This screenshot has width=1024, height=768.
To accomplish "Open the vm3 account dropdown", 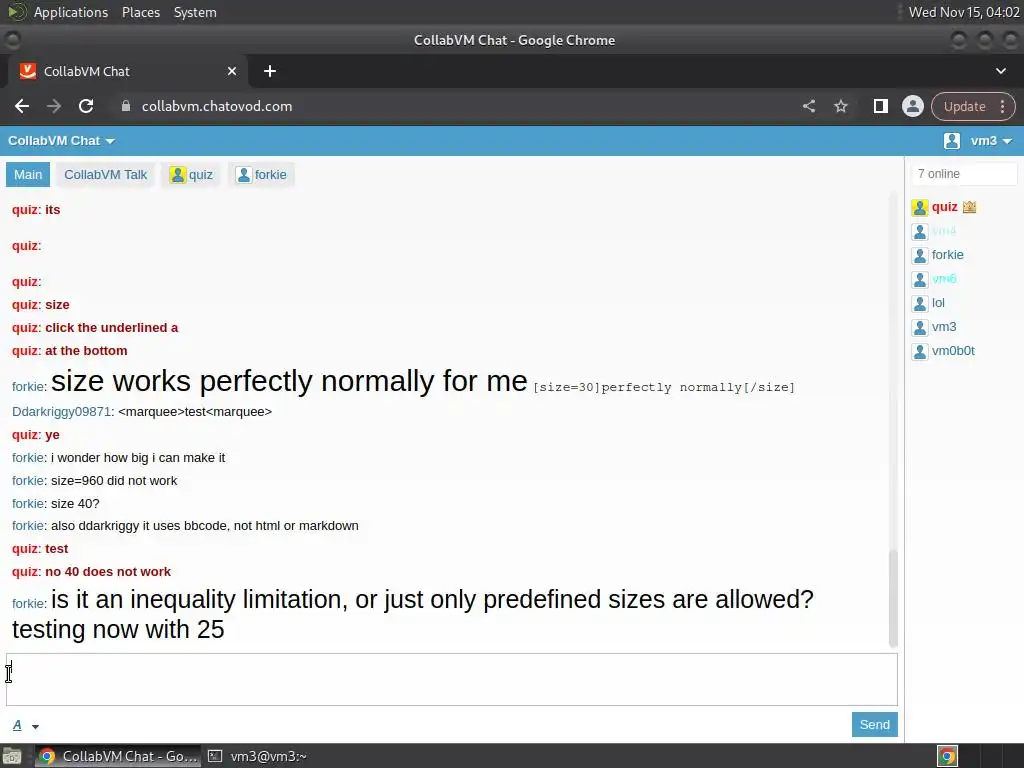I will [x=991, y=141].
